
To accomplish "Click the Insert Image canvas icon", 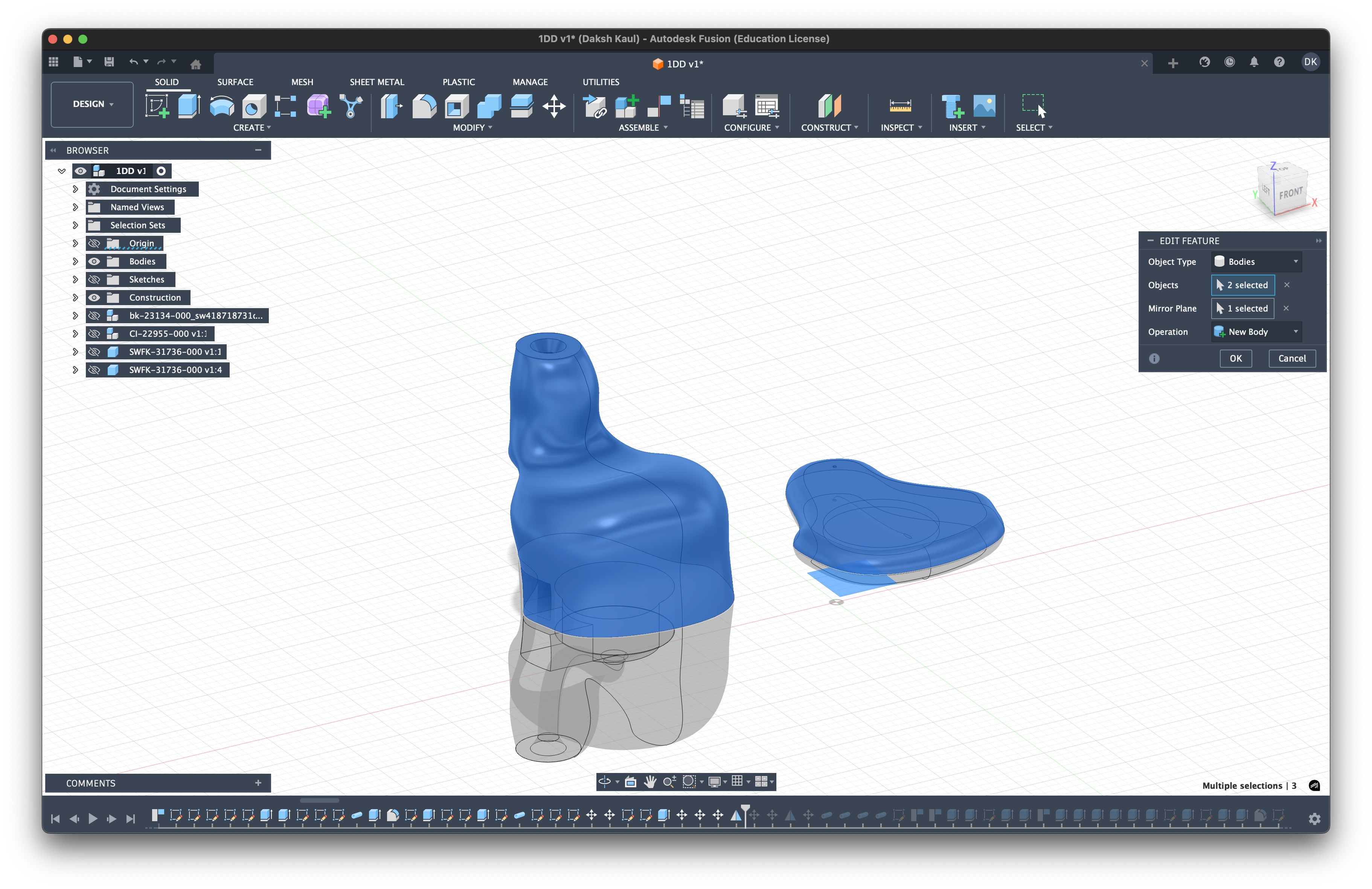I will pos(984,106).
